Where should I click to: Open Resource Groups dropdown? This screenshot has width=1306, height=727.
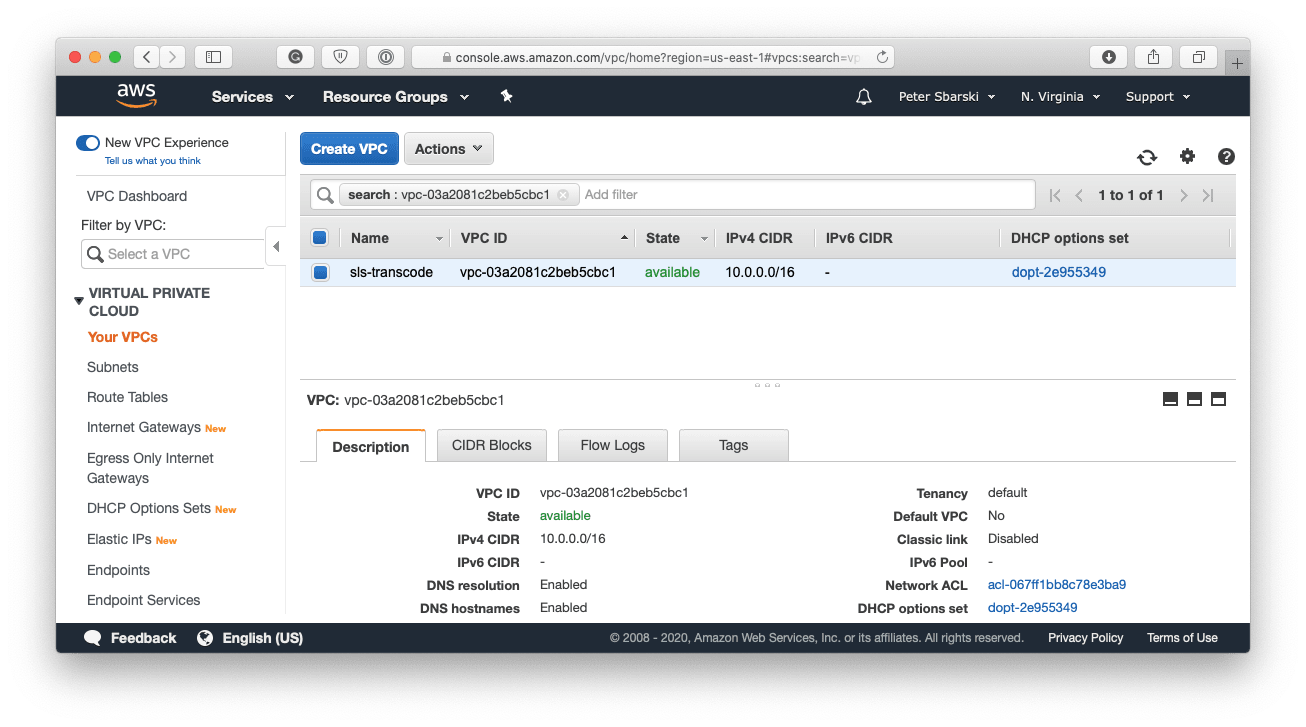tap(396, 97)
